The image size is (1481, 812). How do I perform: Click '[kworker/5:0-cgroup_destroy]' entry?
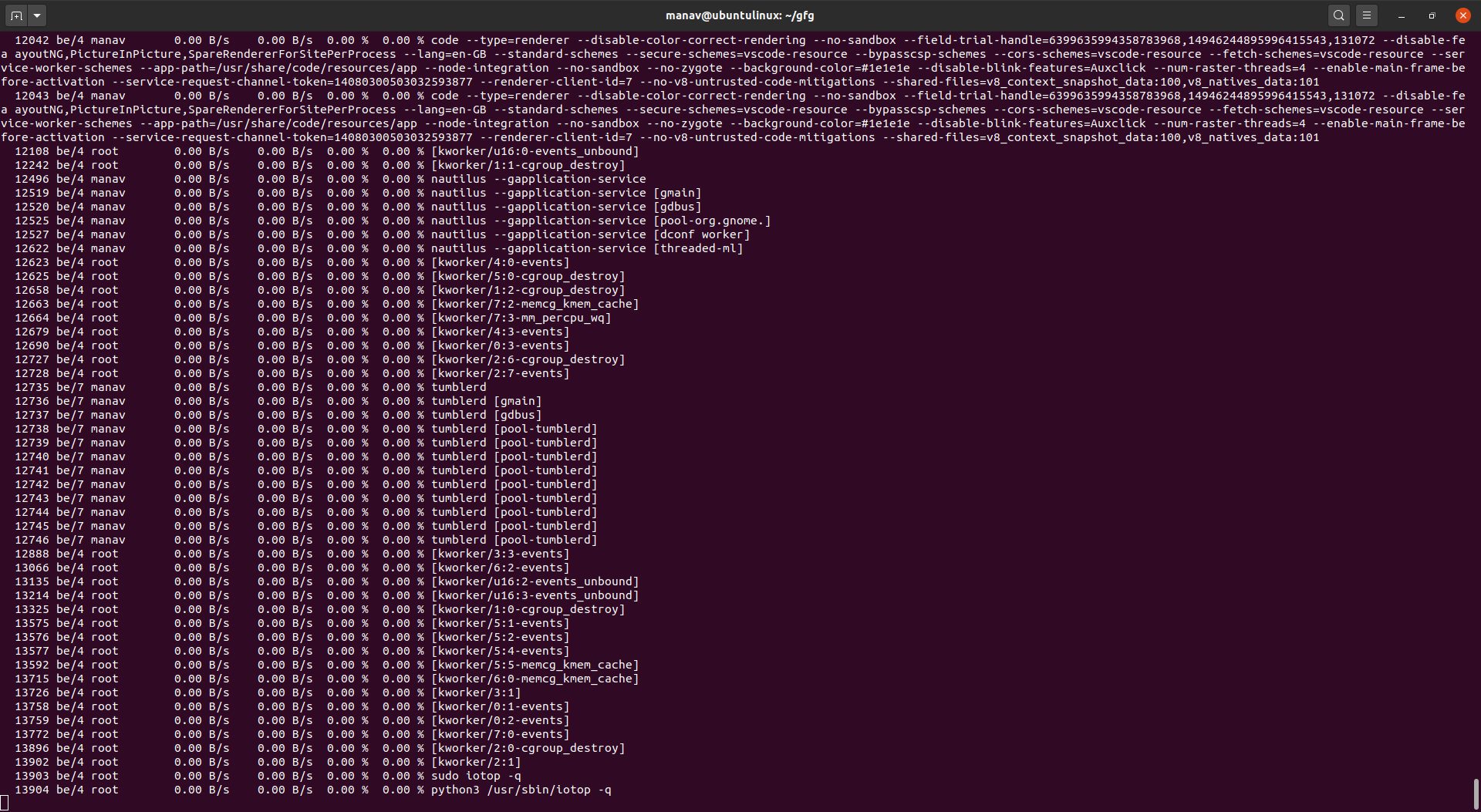click(528, 276)
